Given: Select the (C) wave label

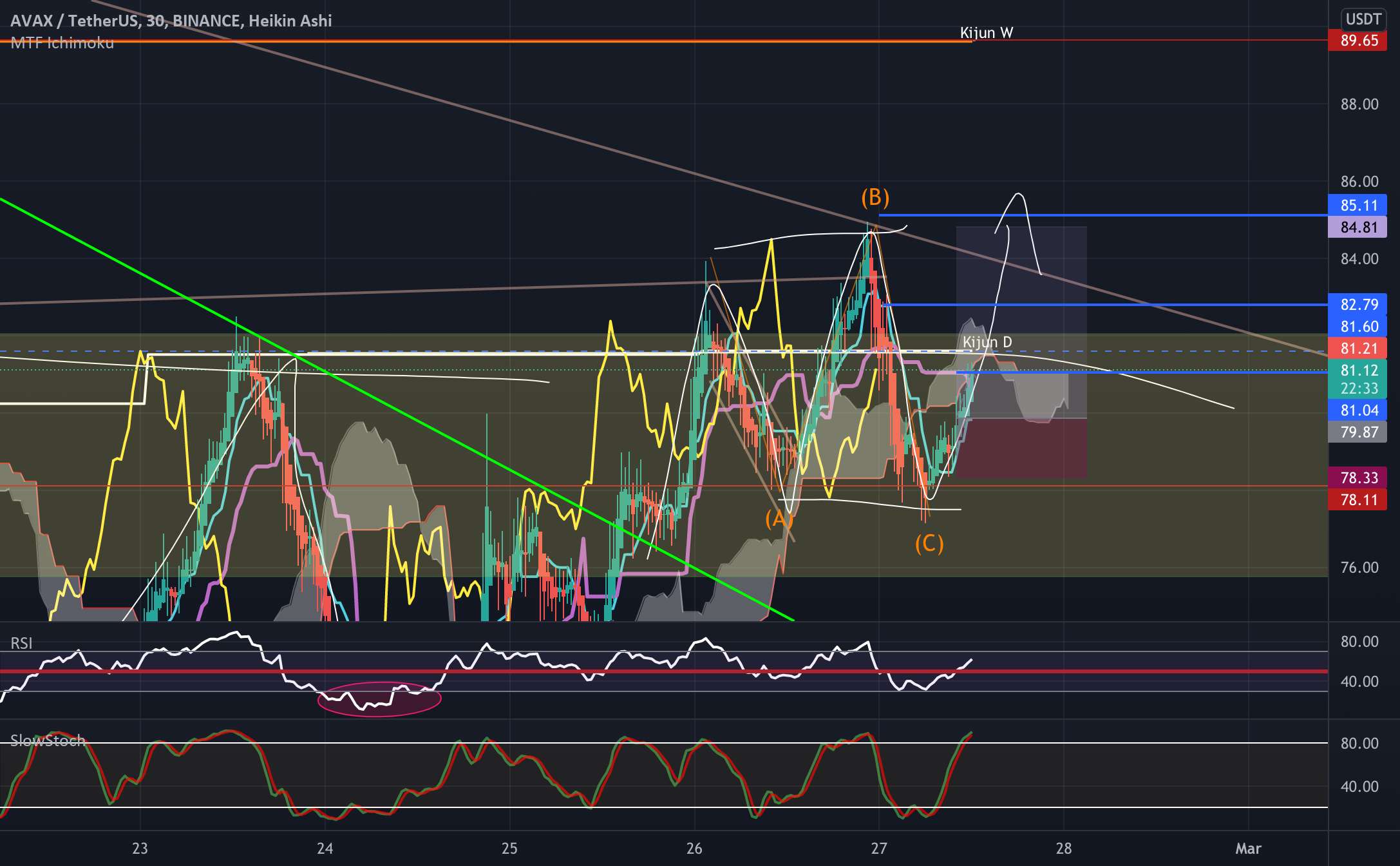Looking at the screenshot, I should coord(929,544).
